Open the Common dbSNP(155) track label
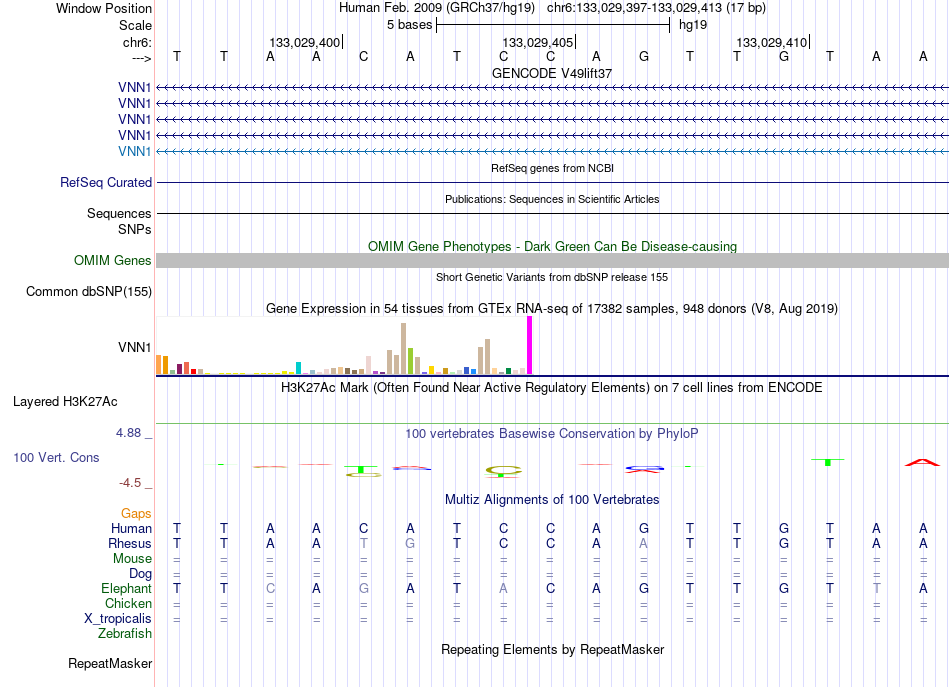 [89, 291]
